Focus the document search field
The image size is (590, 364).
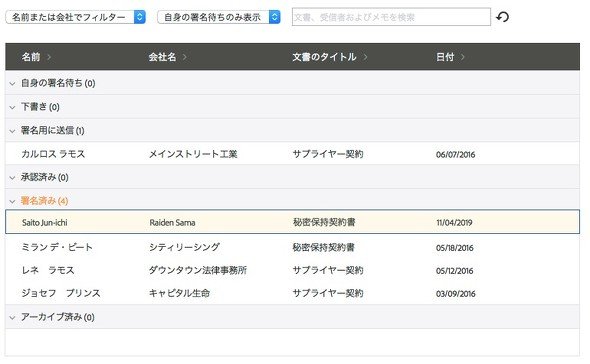[391, 17]
